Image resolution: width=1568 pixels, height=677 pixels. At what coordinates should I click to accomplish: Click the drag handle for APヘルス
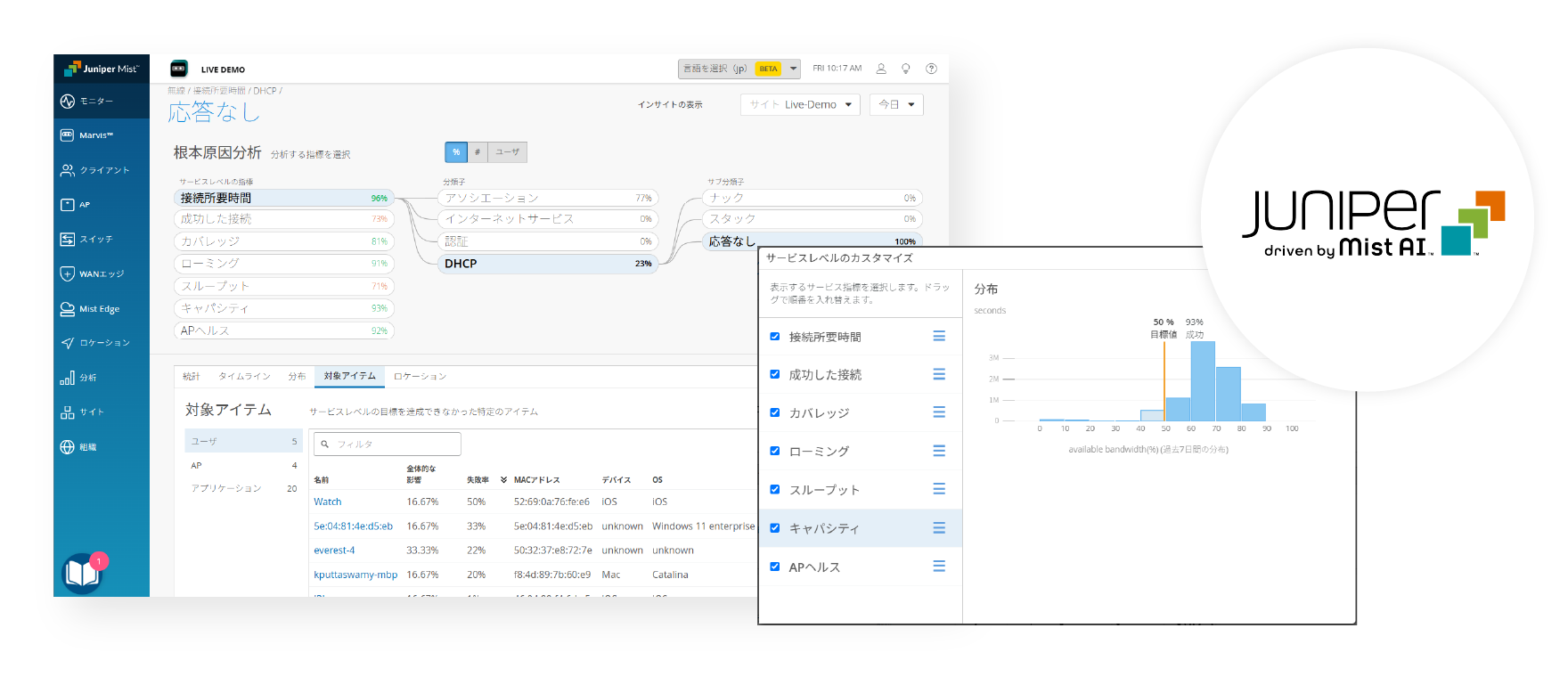pyautogui.click(x=939, y=567)
